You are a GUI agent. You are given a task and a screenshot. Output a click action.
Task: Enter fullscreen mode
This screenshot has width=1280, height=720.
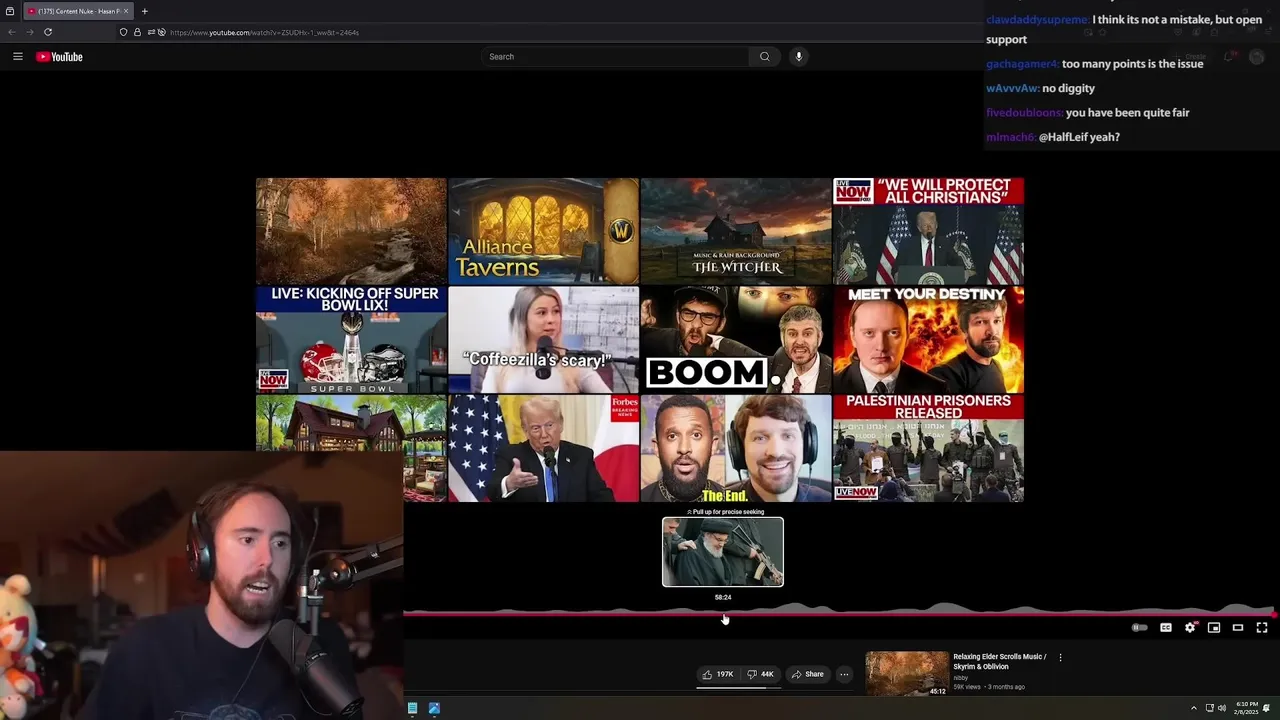[1262, 628]
